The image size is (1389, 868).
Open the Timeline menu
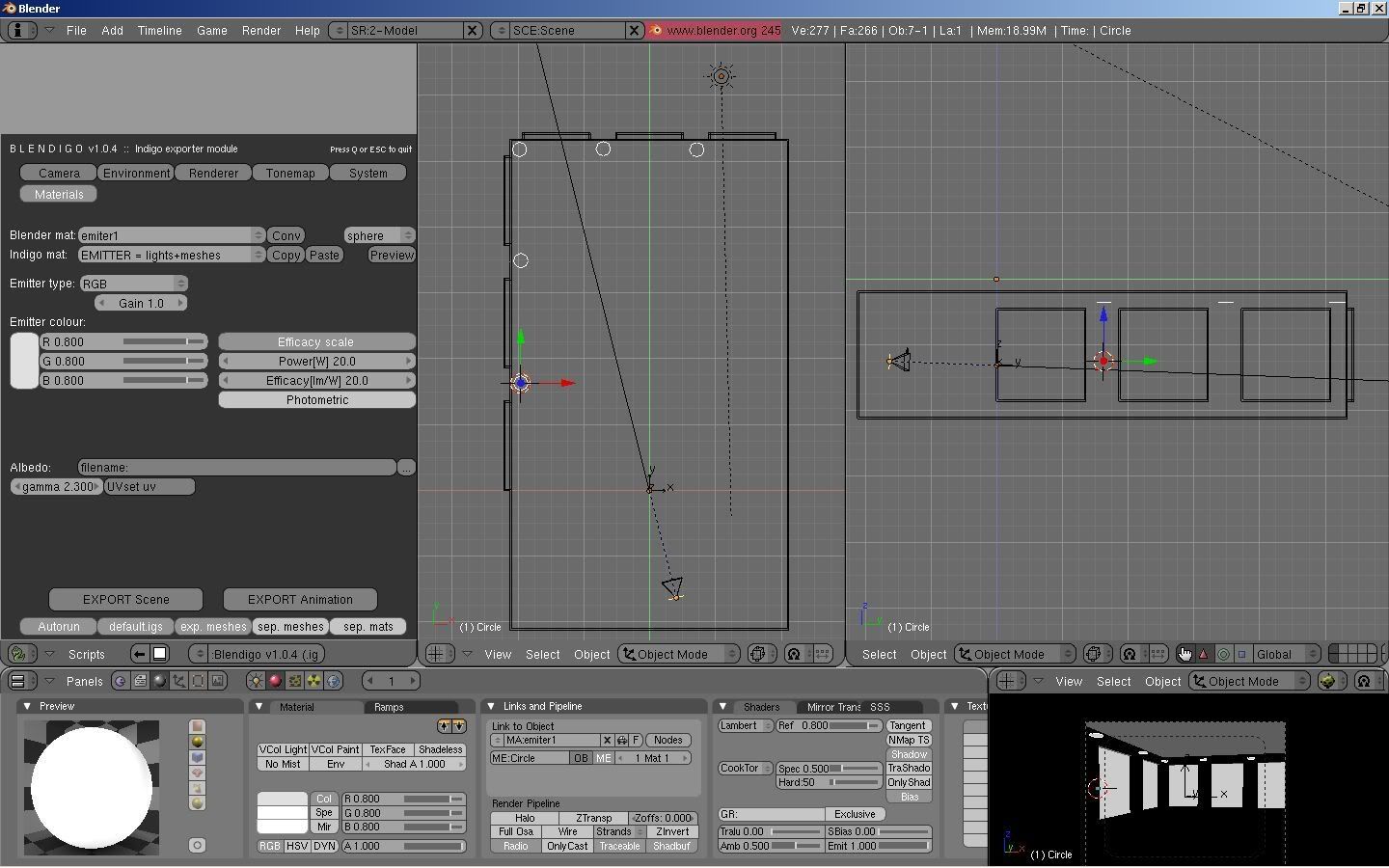[x=159, y=30]
